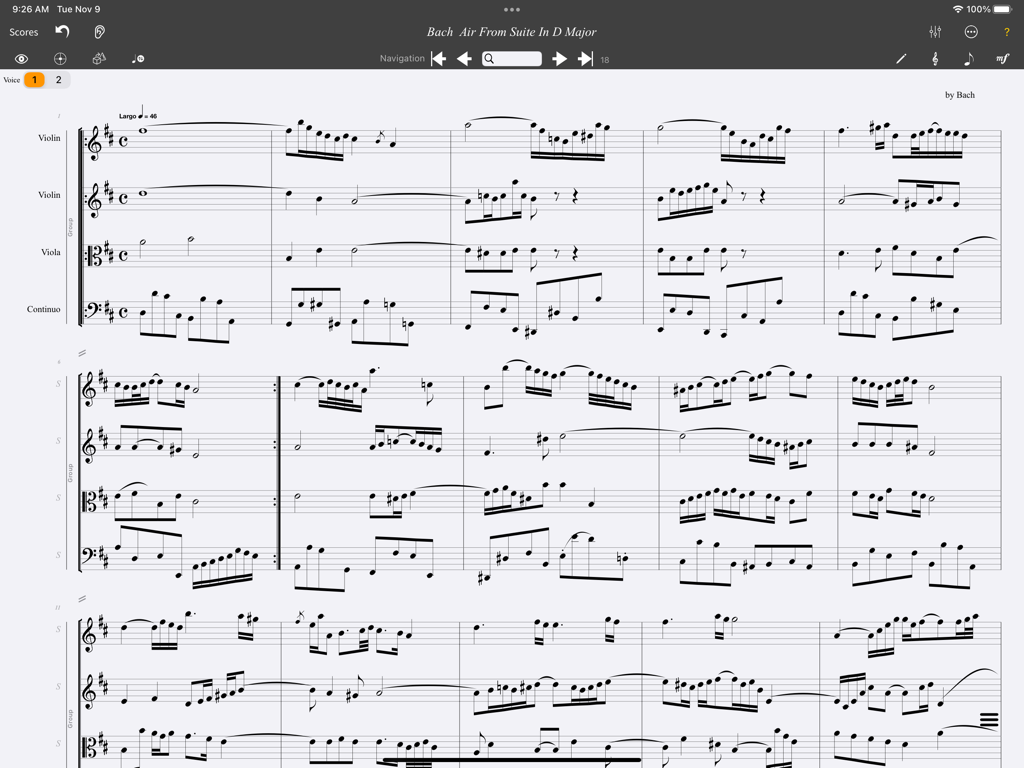Select the clef entry tool
1024x768 pixels.
tap(935, 58)
